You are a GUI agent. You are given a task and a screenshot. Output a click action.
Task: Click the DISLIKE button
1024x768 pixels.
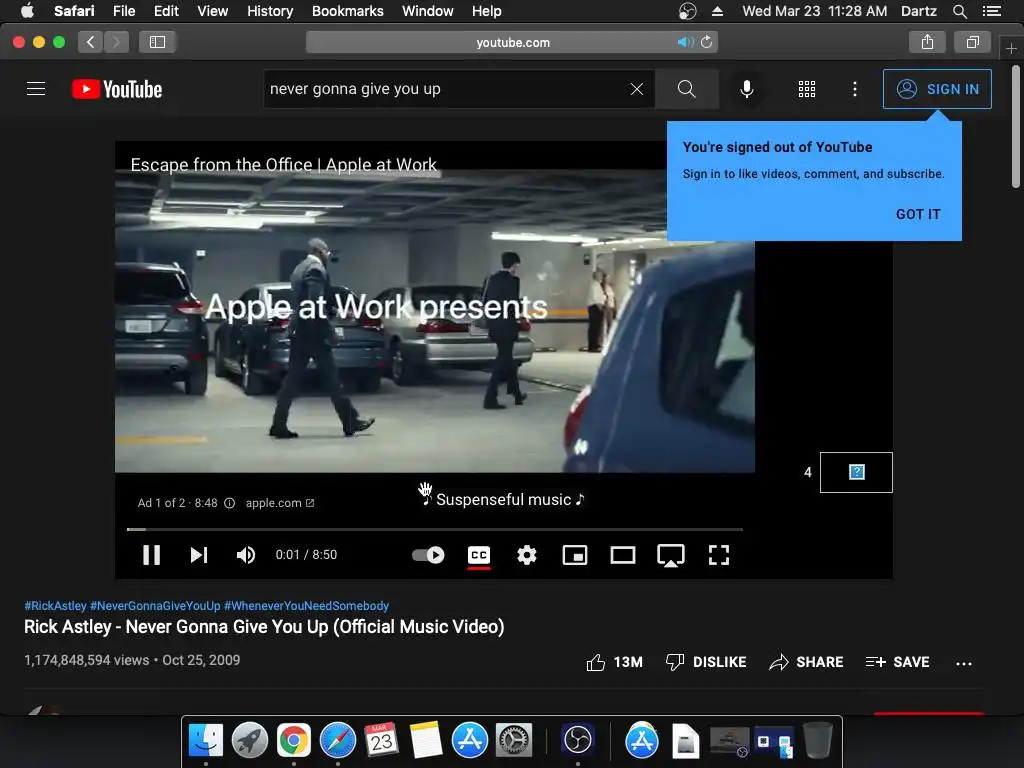click(705, 662)
